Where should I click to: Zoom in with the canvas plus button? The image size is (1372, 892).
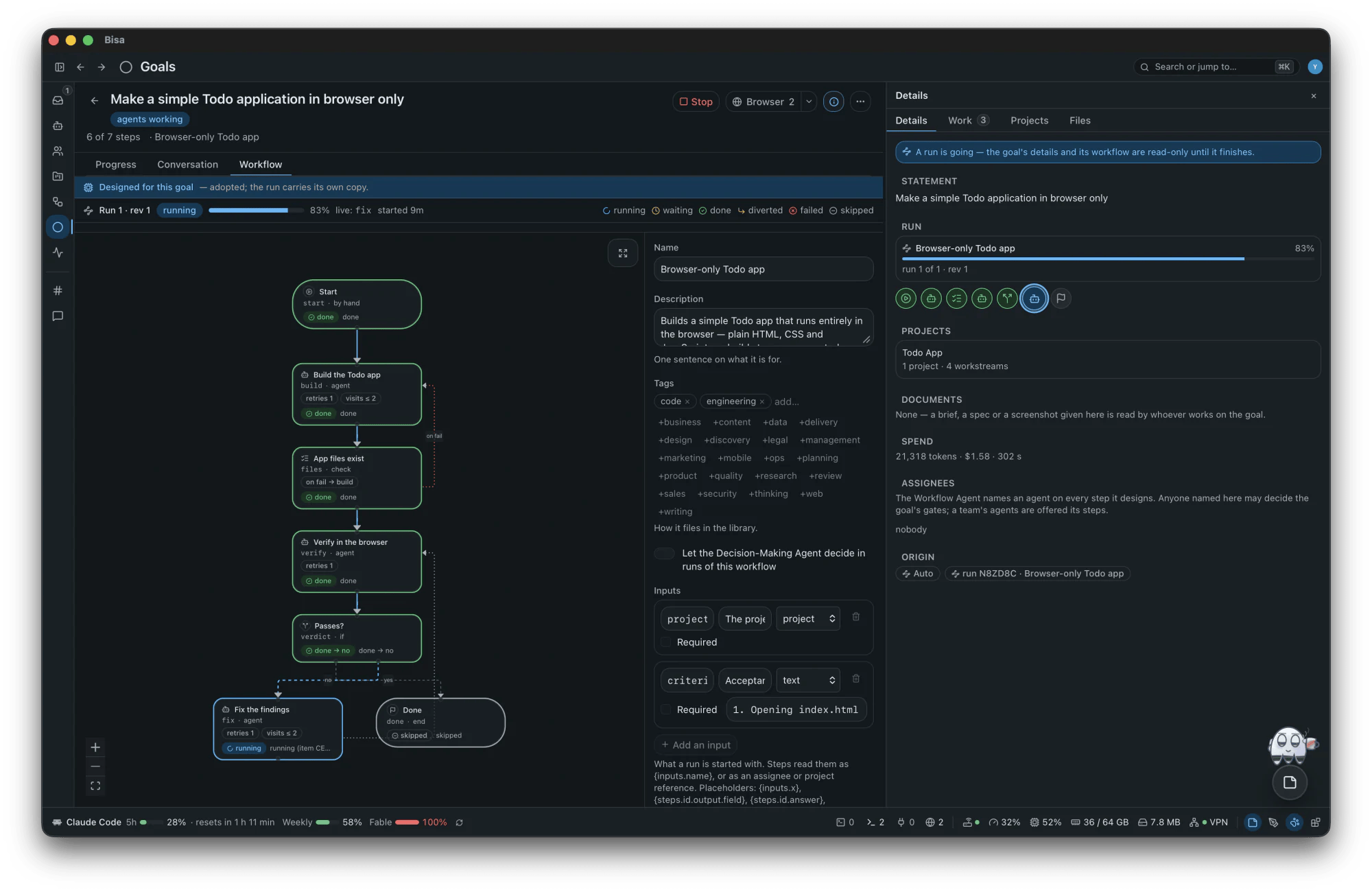95,747
